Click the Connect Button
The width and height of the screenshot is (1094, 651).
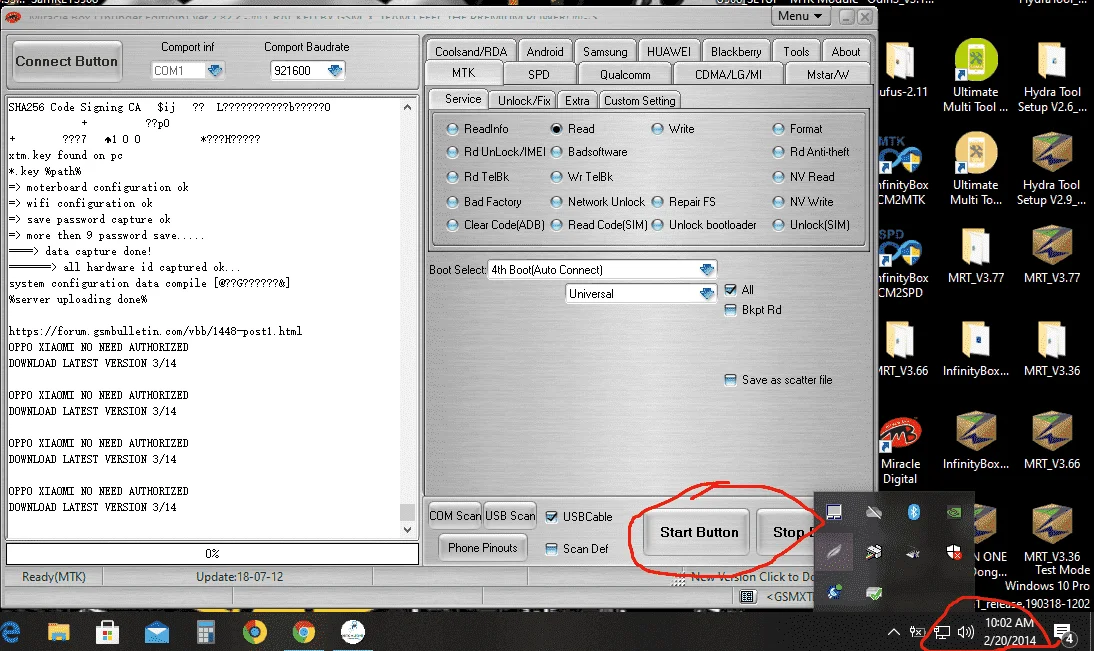click(66, 61)
